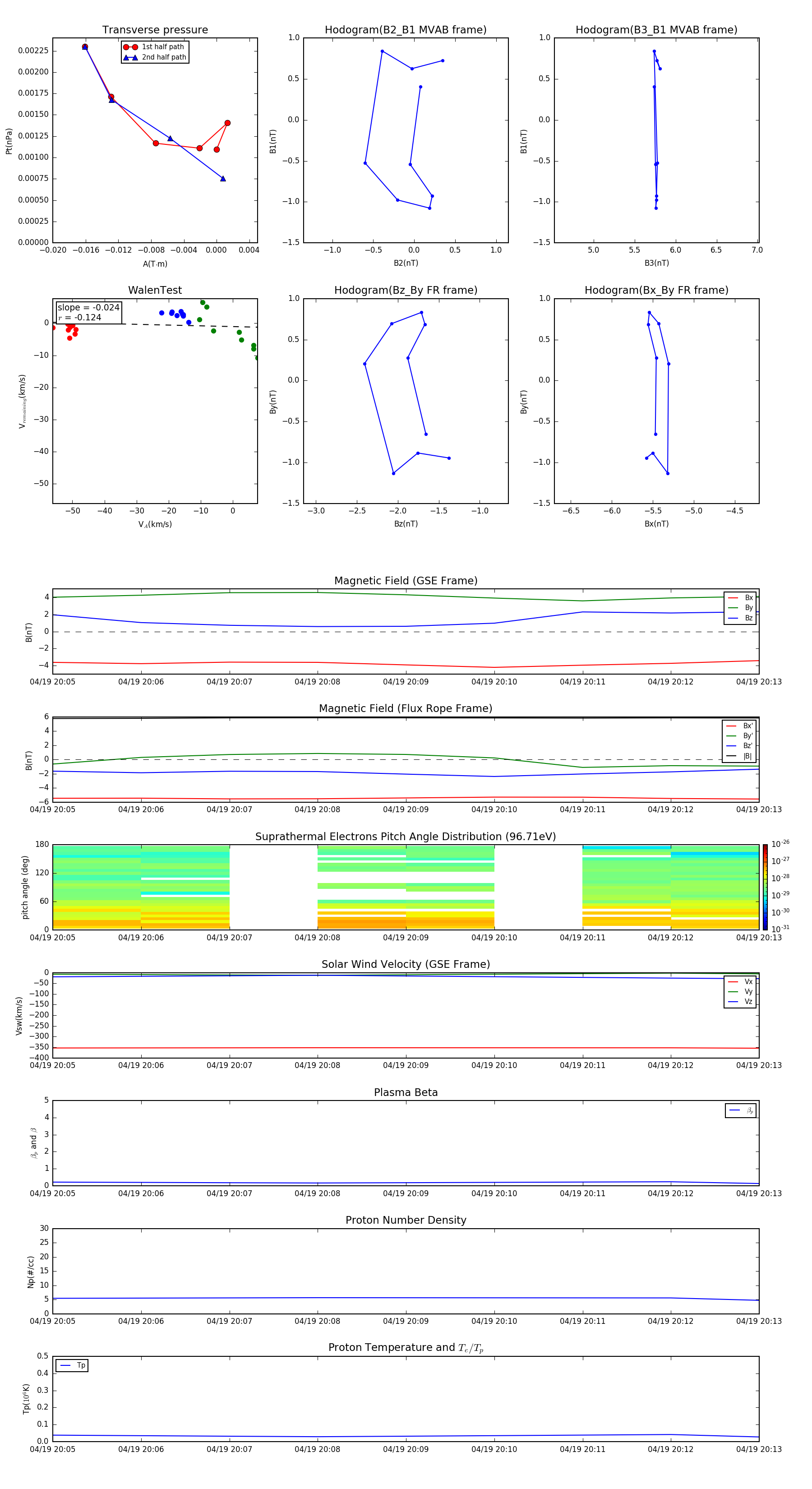The width and height of the screenshot is (812, 1489).
Task: Click the 'Bz(nT)' x-axis label
Action: 406,524
